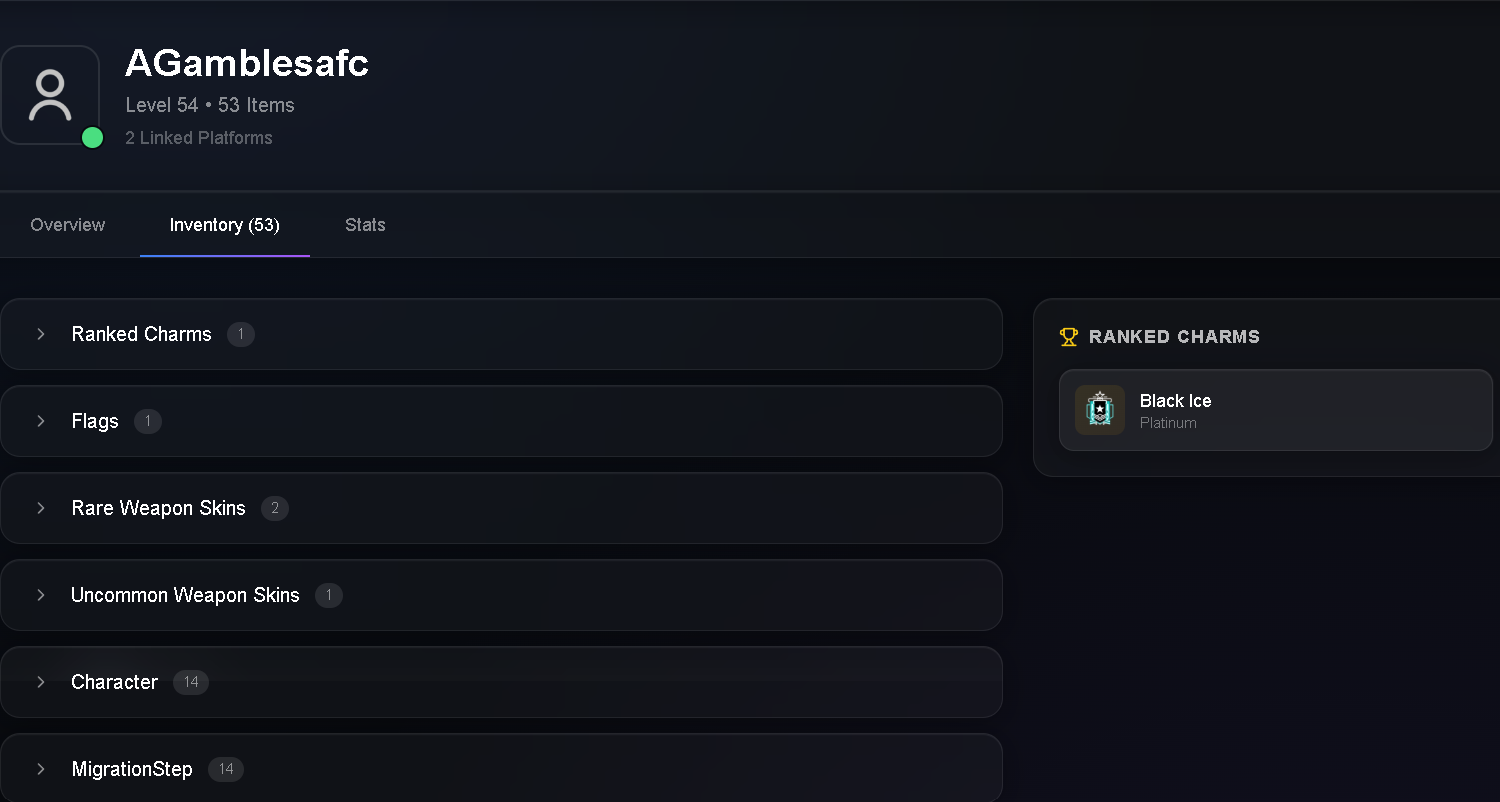
Task: Click the Black Ice charm icon
Action: point(1100,410)
